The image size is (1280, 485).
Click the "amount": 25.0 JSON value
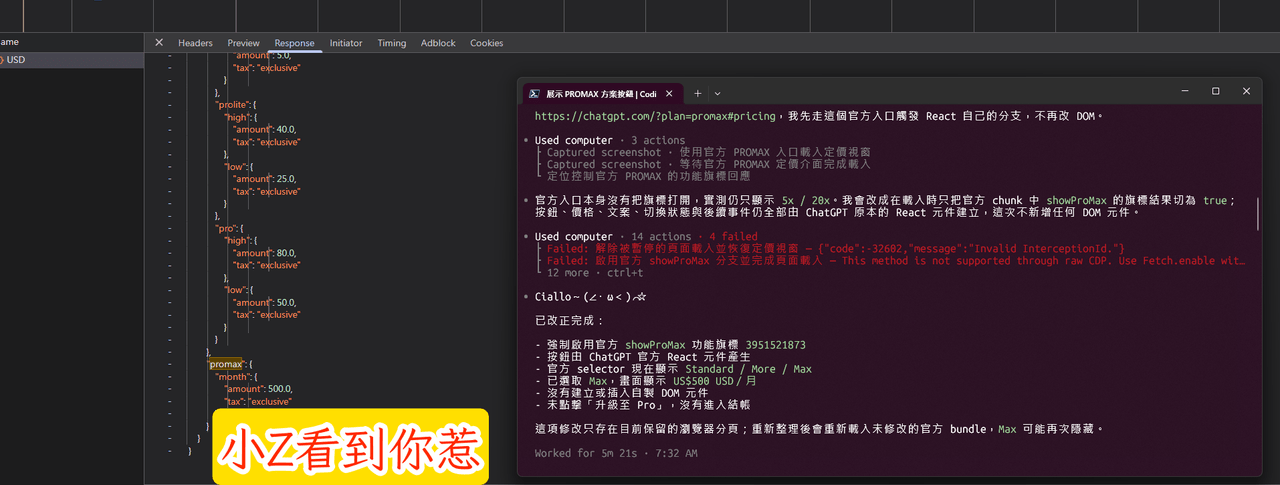(x=264, y=179)
